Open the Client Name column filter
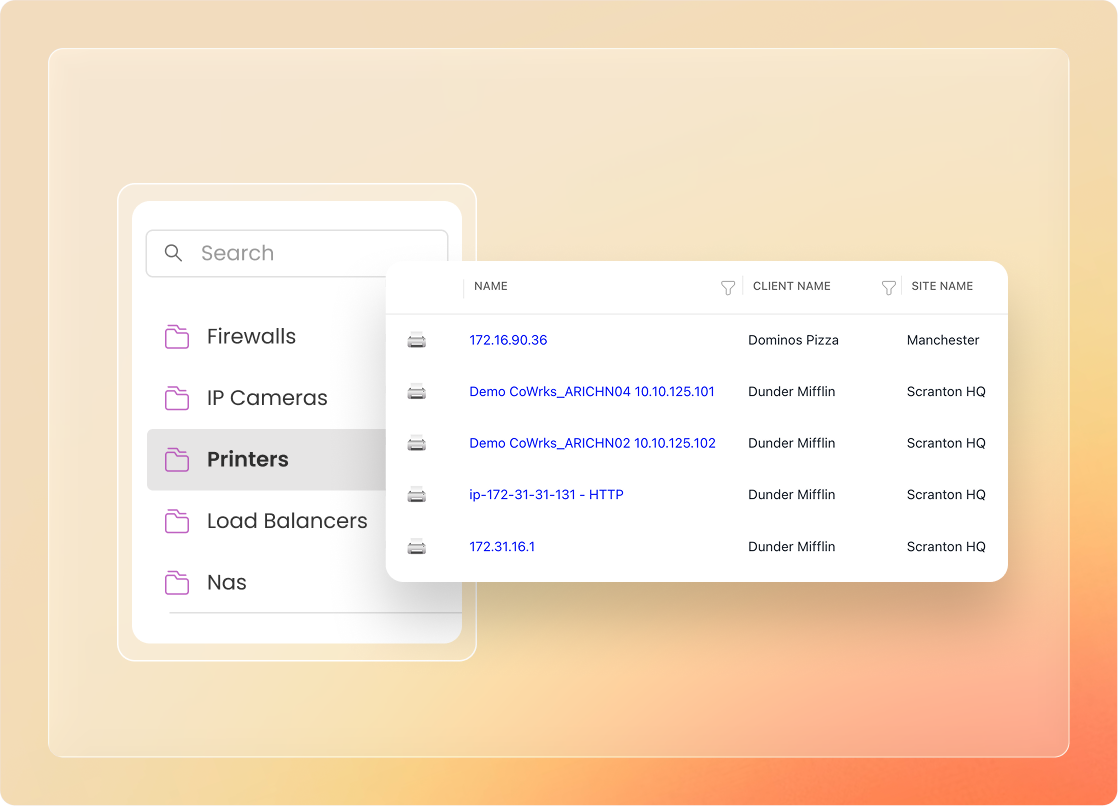Screen dimensions: 1118x806 pos(888,287)
